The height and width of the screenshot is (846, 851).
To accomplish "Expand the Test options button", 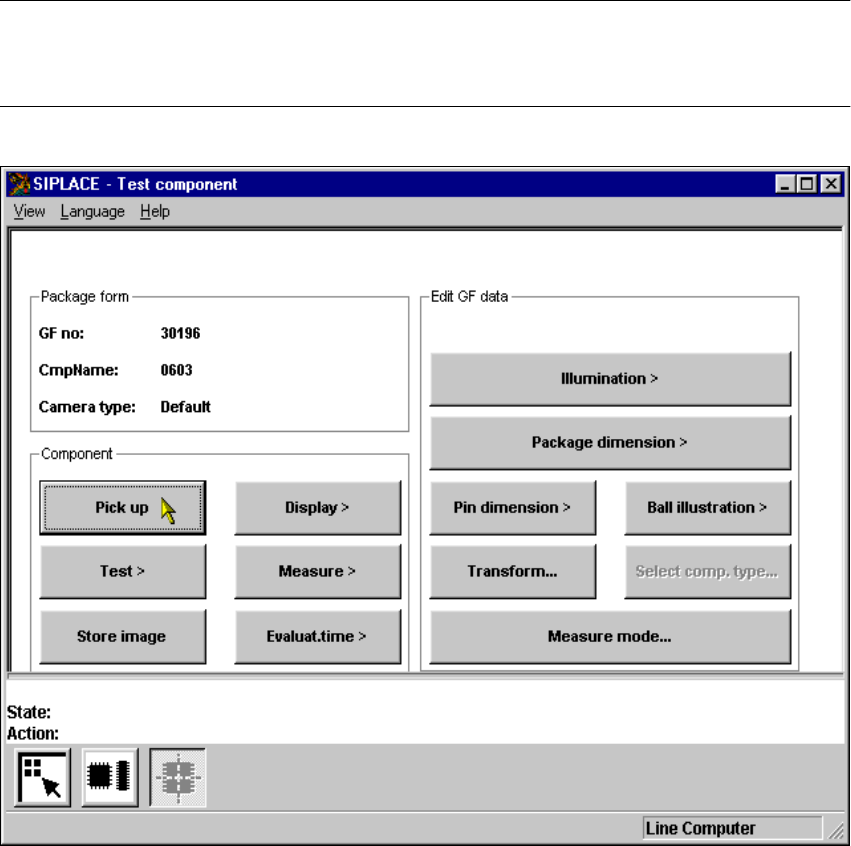I will pyautogui.click(x=122, y=572).
